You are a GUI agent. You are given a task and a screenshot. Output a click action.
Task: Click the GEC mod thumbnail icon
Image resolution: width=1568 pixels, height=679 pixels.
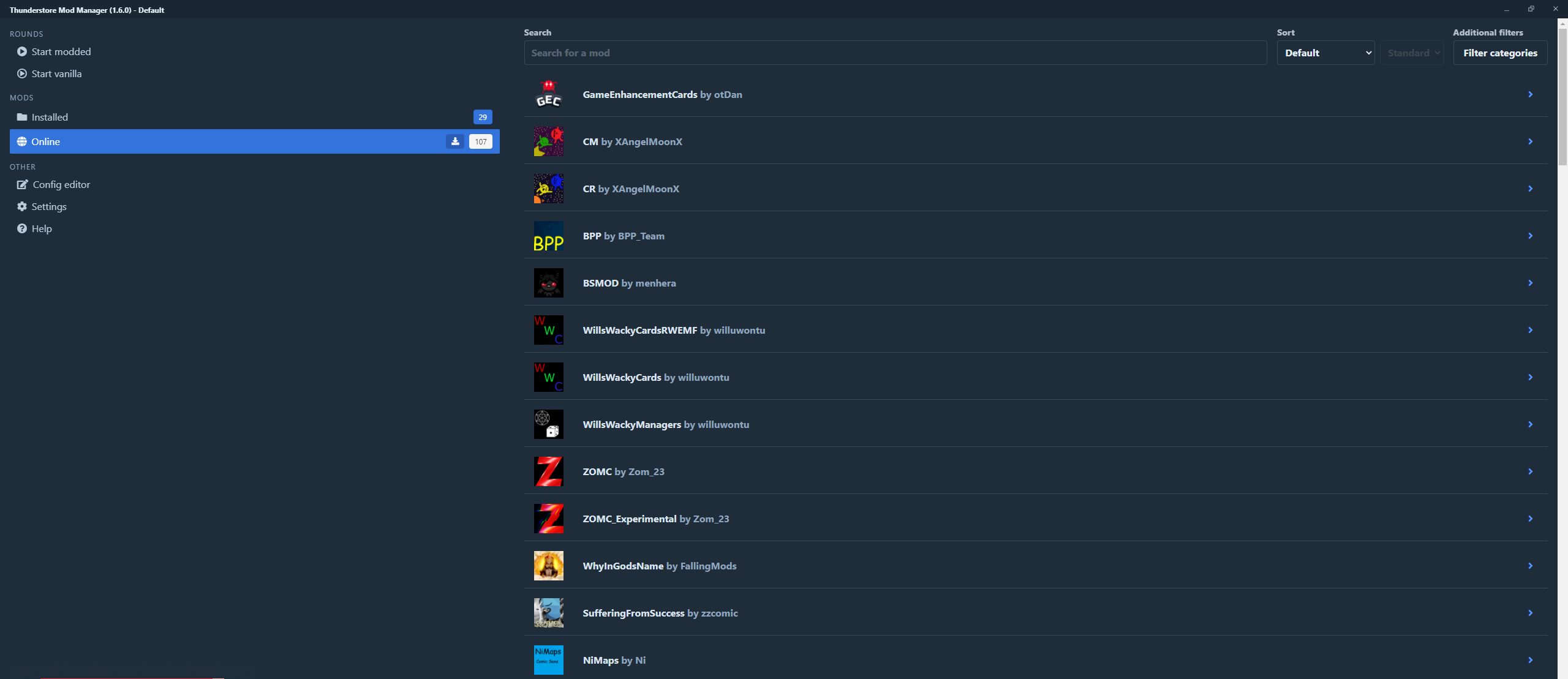(548, 94)
